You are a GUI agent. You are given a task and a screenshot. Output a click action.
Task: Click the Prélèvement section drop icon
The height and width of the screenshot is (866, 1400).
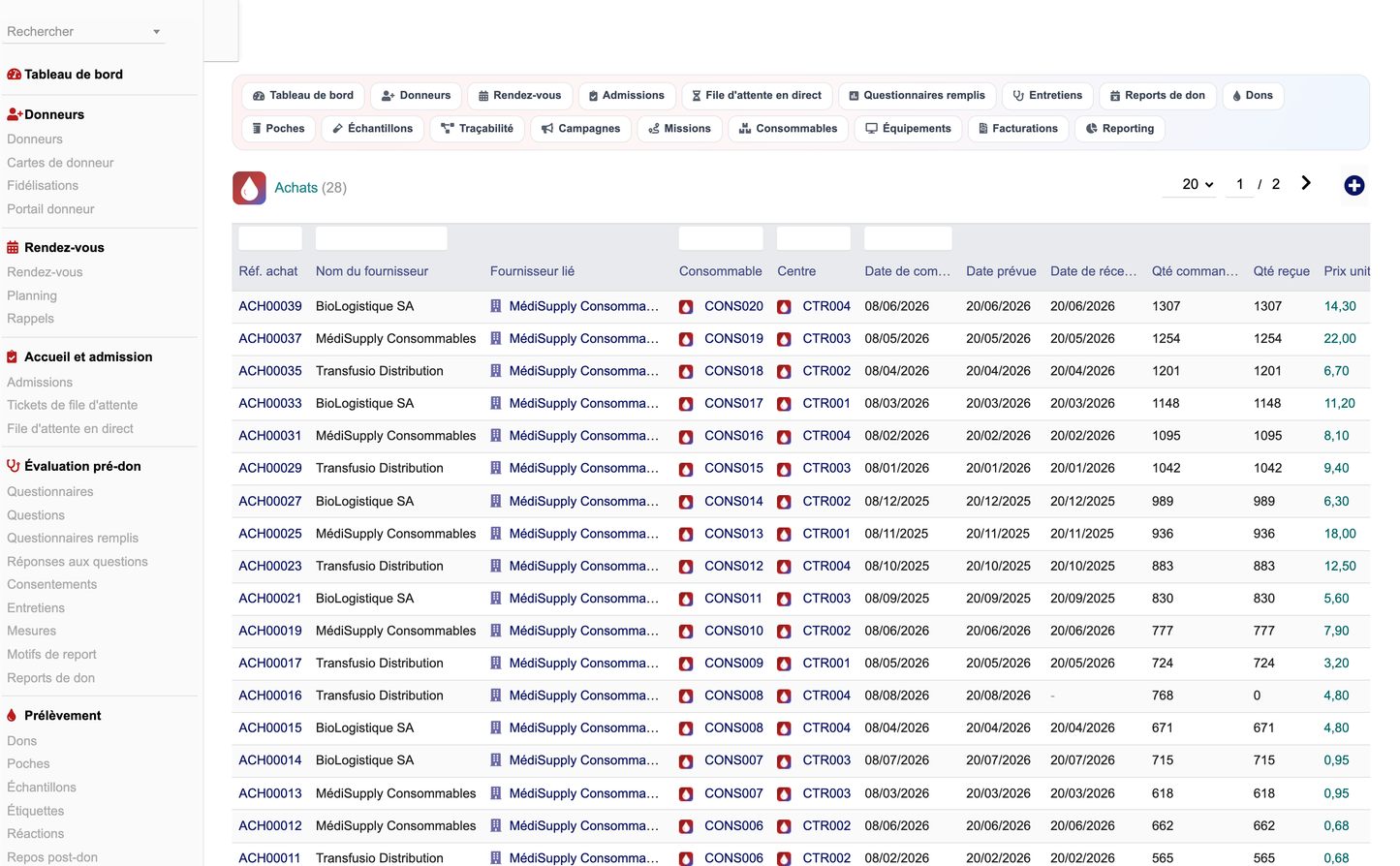tap(12, 715)
